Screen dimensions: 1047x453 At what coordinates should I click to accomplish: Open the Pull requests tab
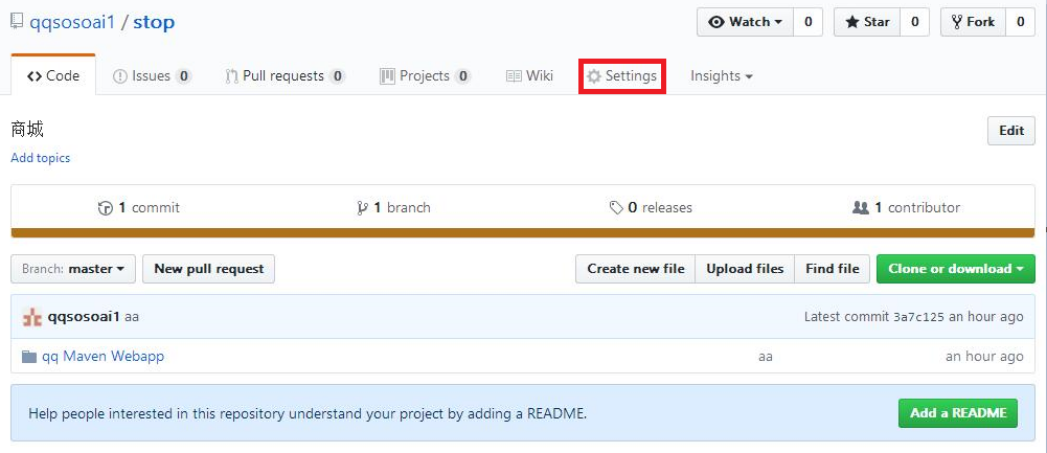(285, 76)
